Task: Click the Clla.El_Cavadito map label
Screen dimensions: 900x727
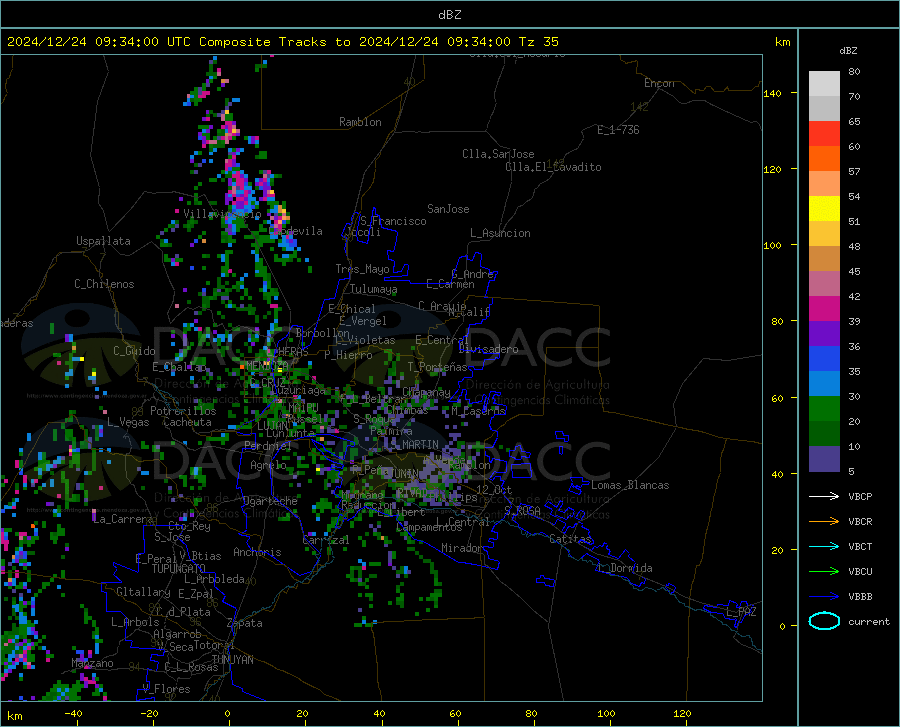Action: click(553, 167)
